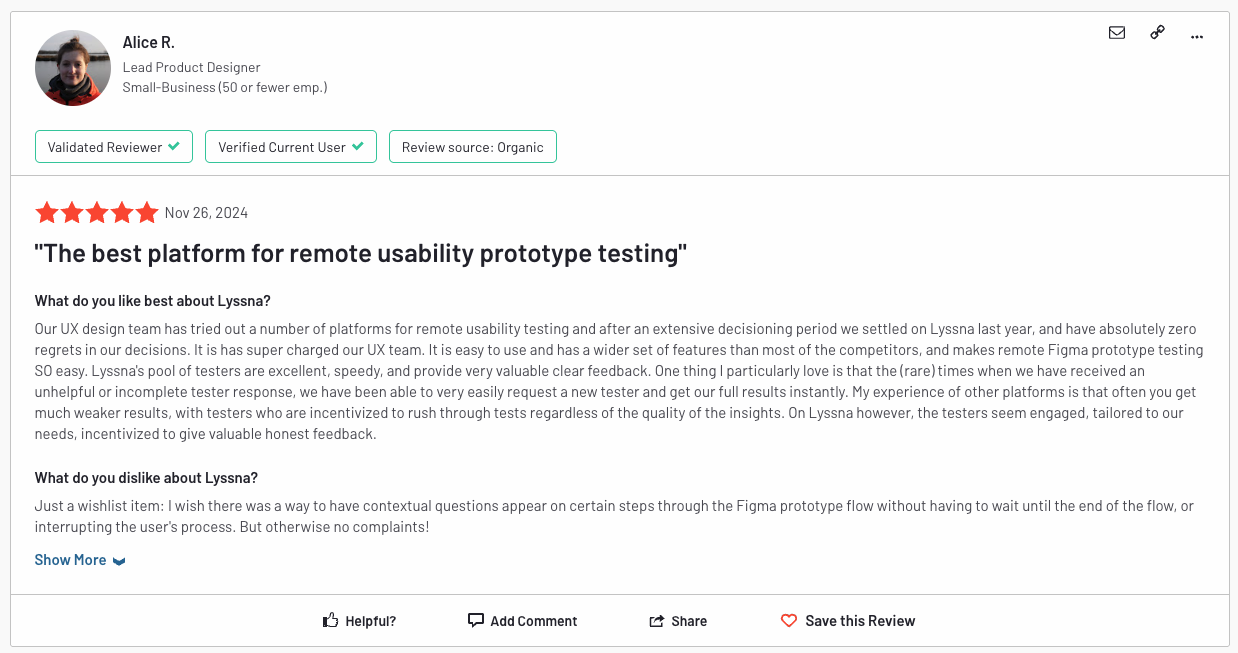The height and width of the screenshot is (653, 1238).
Task: Click the Validated Reviewer badge
Action: click(x=114, y=147)
